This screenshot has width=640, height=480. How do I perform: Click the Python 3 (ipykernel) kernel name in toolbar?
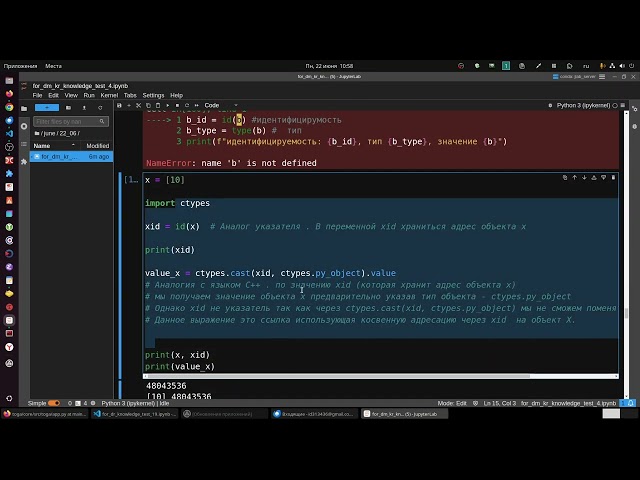pyautogui.click(x=583, y=105)
